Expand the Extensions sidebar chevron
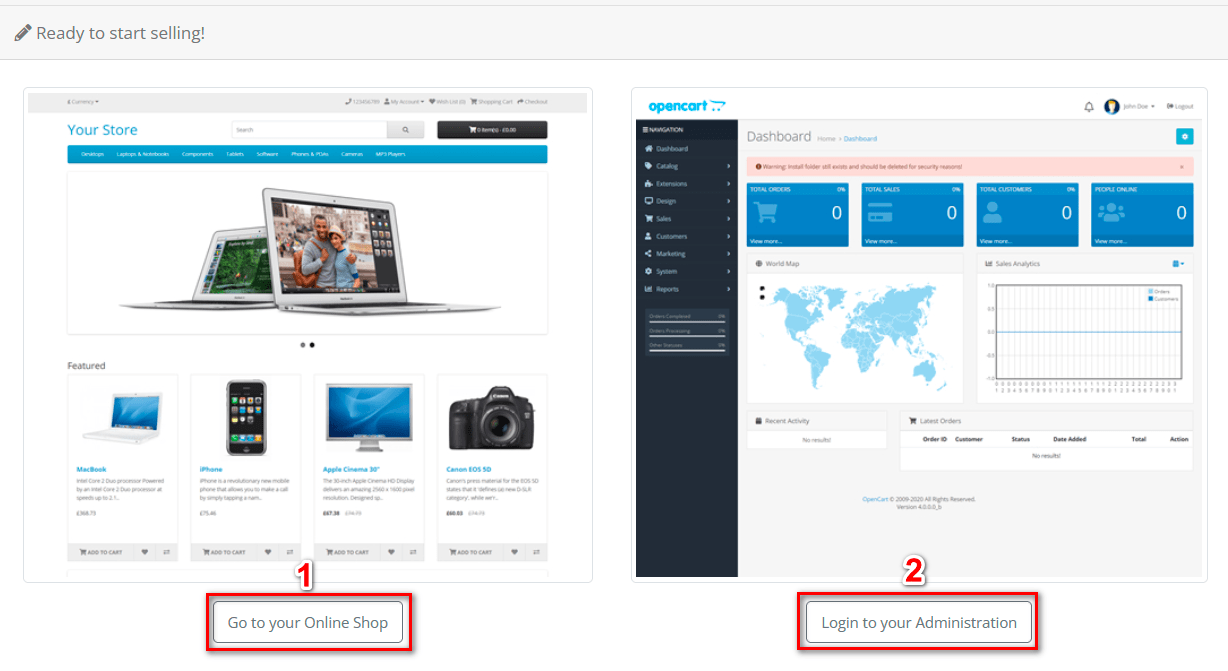1228x671 pixels. [x=728, y=184]
